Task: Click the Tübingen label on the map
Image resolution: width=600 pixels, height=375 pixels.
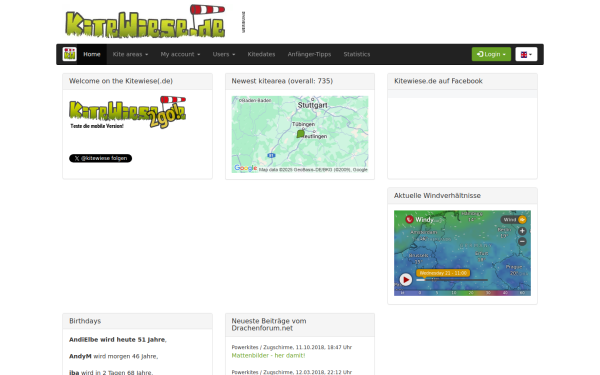Action: click(x=303, y=124)
